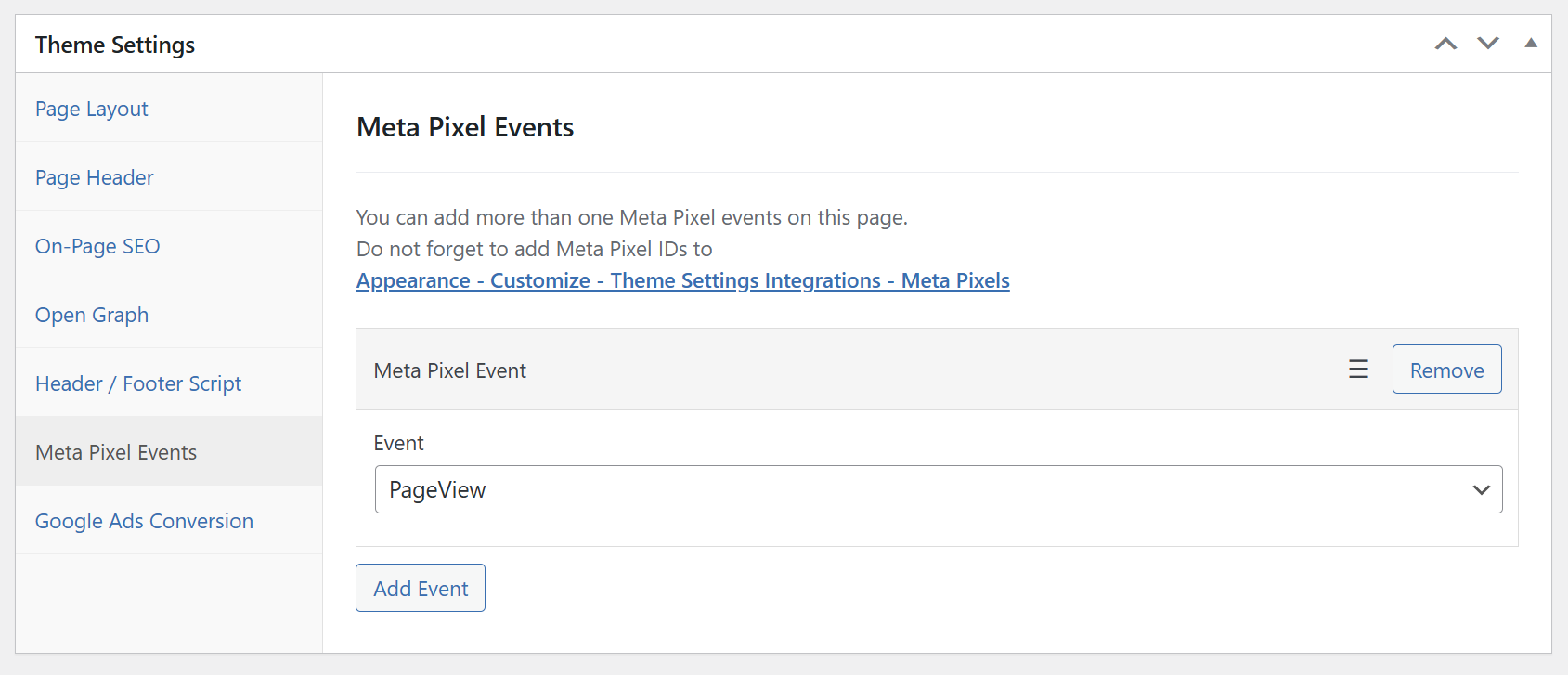Select the Meta Pixel Events tab
The image size is (1568, 675).
[115, 452]
